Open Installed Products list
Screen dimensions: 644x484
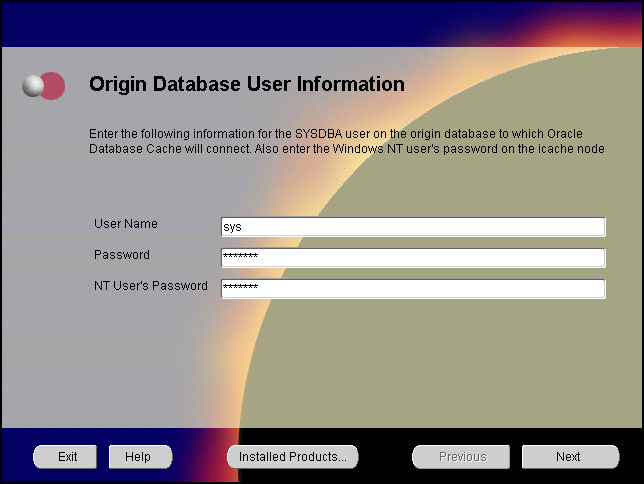pyautogui.click(x=292, y=456)
